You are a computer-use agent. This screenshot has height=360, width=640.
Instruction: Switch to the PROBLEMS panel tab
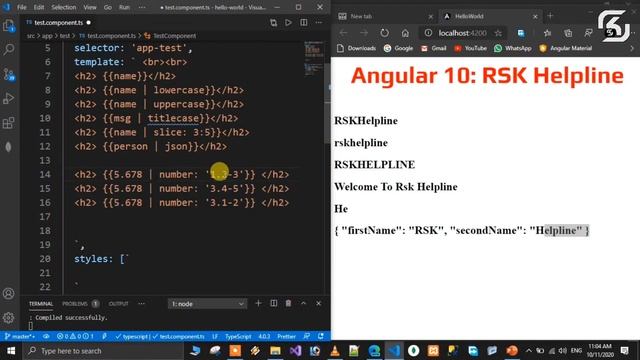(x=80, y=304)
